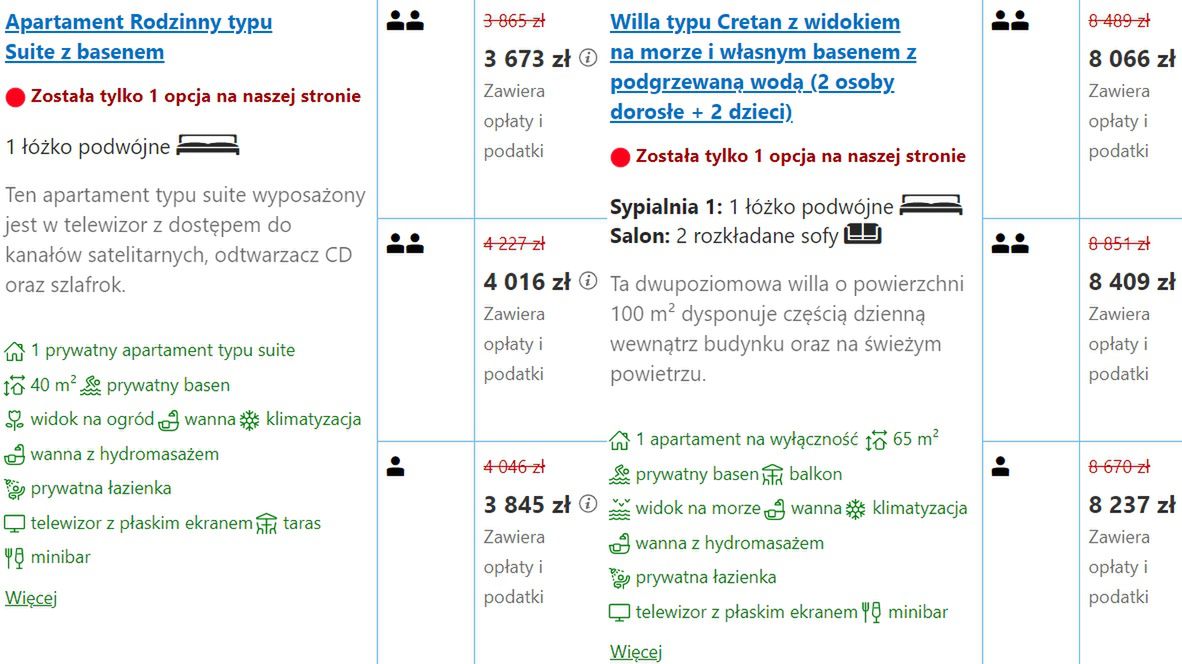
Task: Click 'wanna z hydromasażem' in suite amenities
Action: [x=124, y=454]
